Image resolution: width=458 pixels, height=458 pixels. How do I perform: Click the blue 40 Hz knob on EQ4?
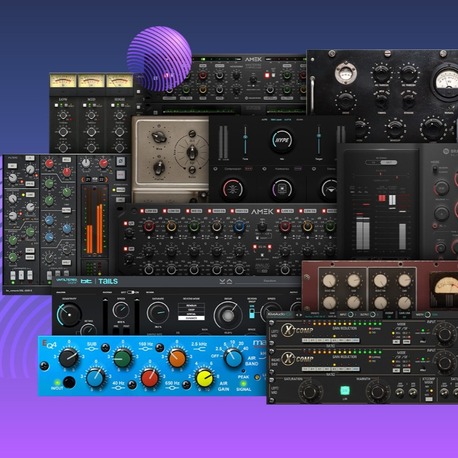(96, 377)
